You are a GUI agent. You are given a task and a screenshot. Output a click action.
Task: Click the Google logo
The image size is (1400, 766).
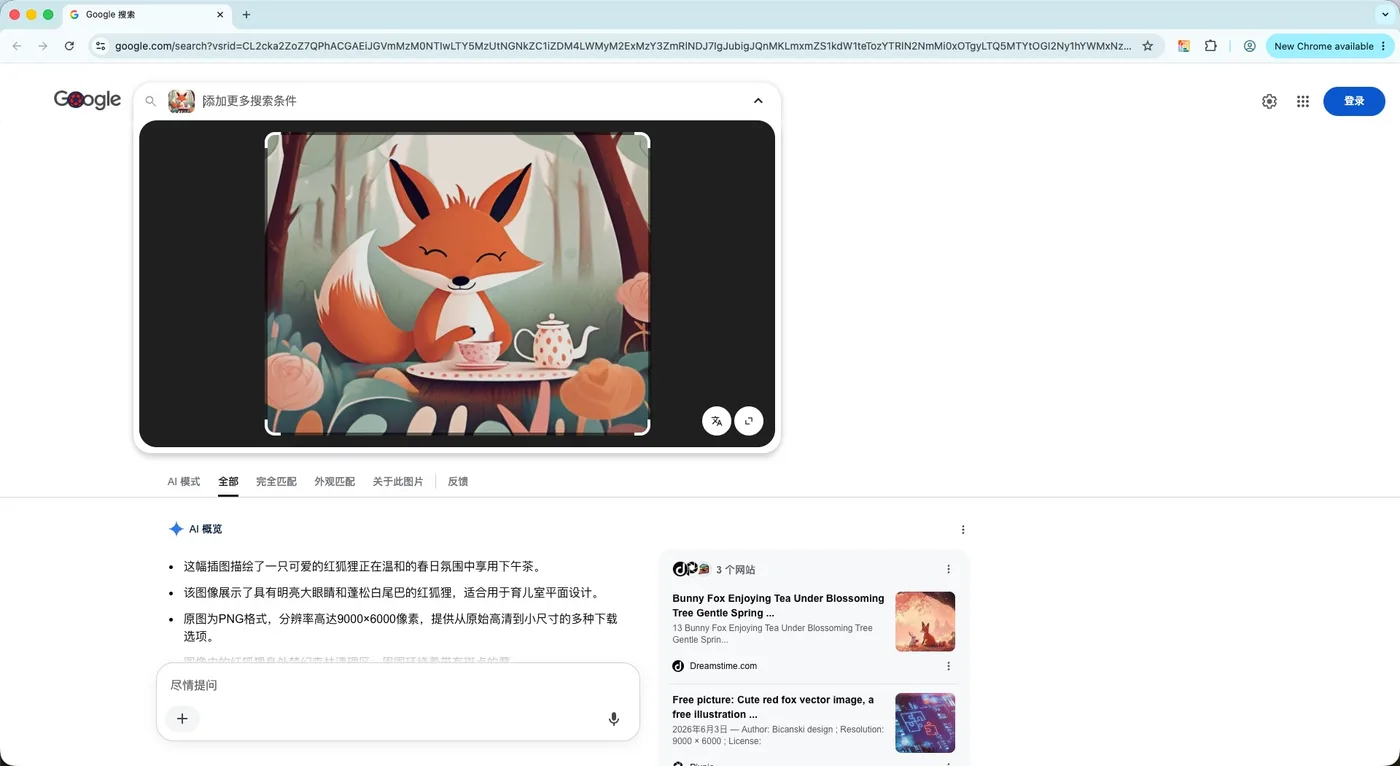point(87,99)
